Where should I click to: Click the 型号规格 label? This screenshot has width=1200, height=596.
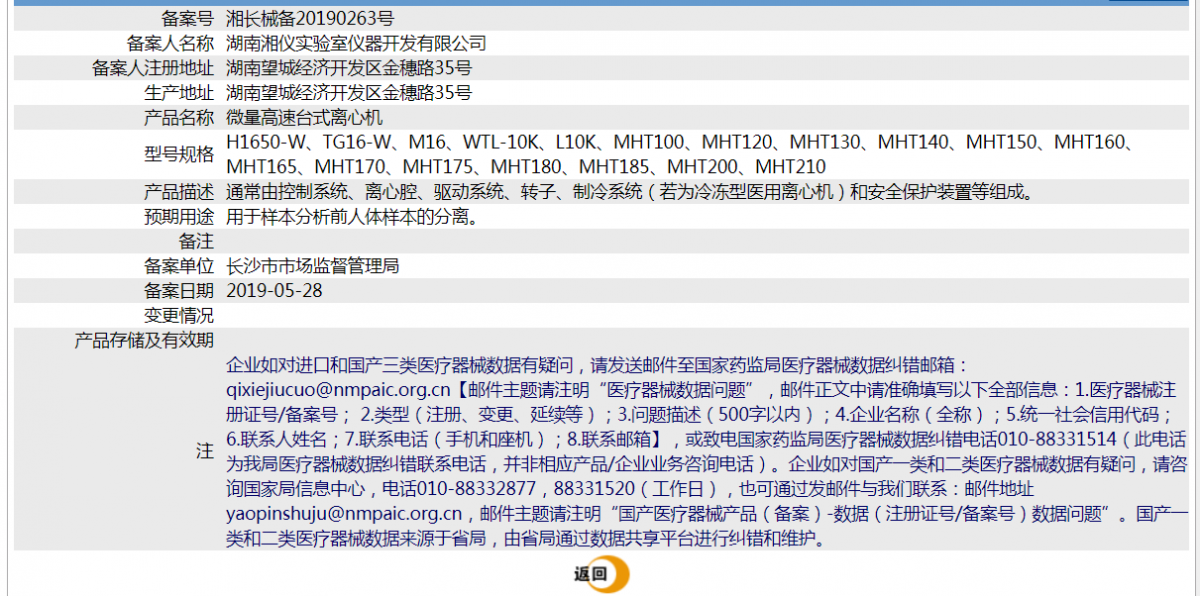click(x=179, y=154)
